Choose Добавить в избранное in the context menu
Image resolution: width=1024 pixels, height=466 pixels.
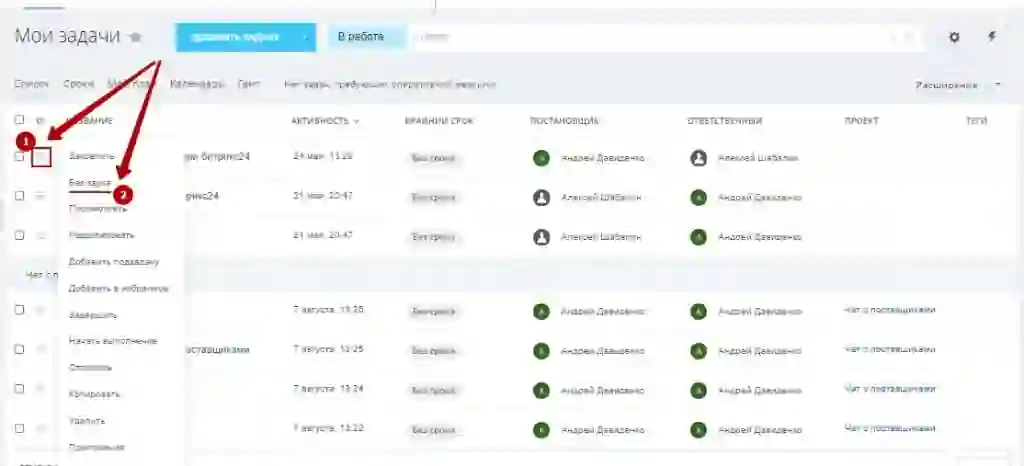click(119, 288)
